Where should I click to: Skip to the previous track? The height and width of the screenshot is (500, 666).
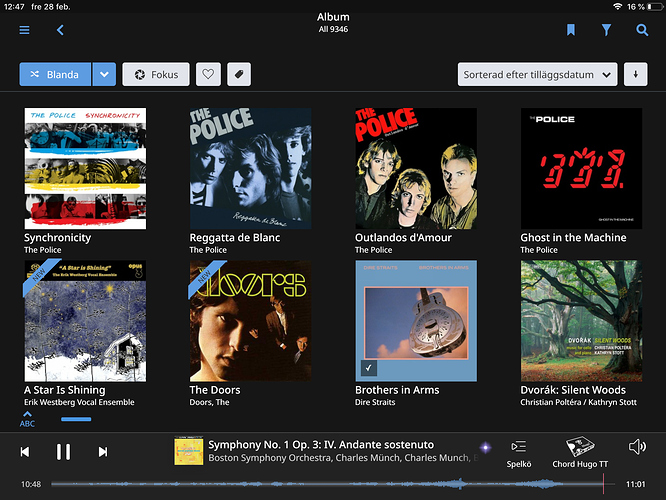click(x=25, y=452)
